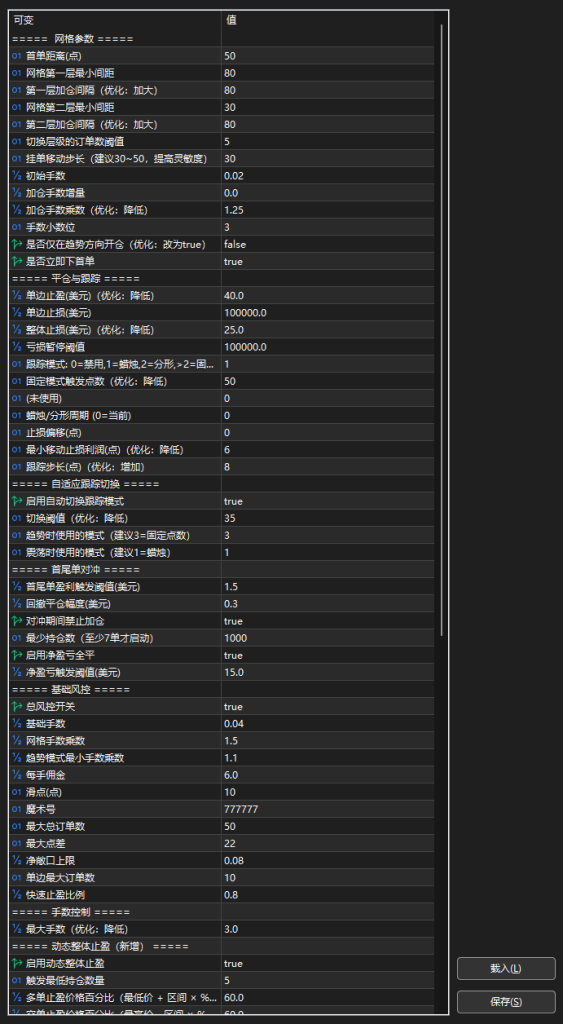Select the 趋势时使用的模式 row label
The image size is (563, 1024).
[x=108, y=536]
